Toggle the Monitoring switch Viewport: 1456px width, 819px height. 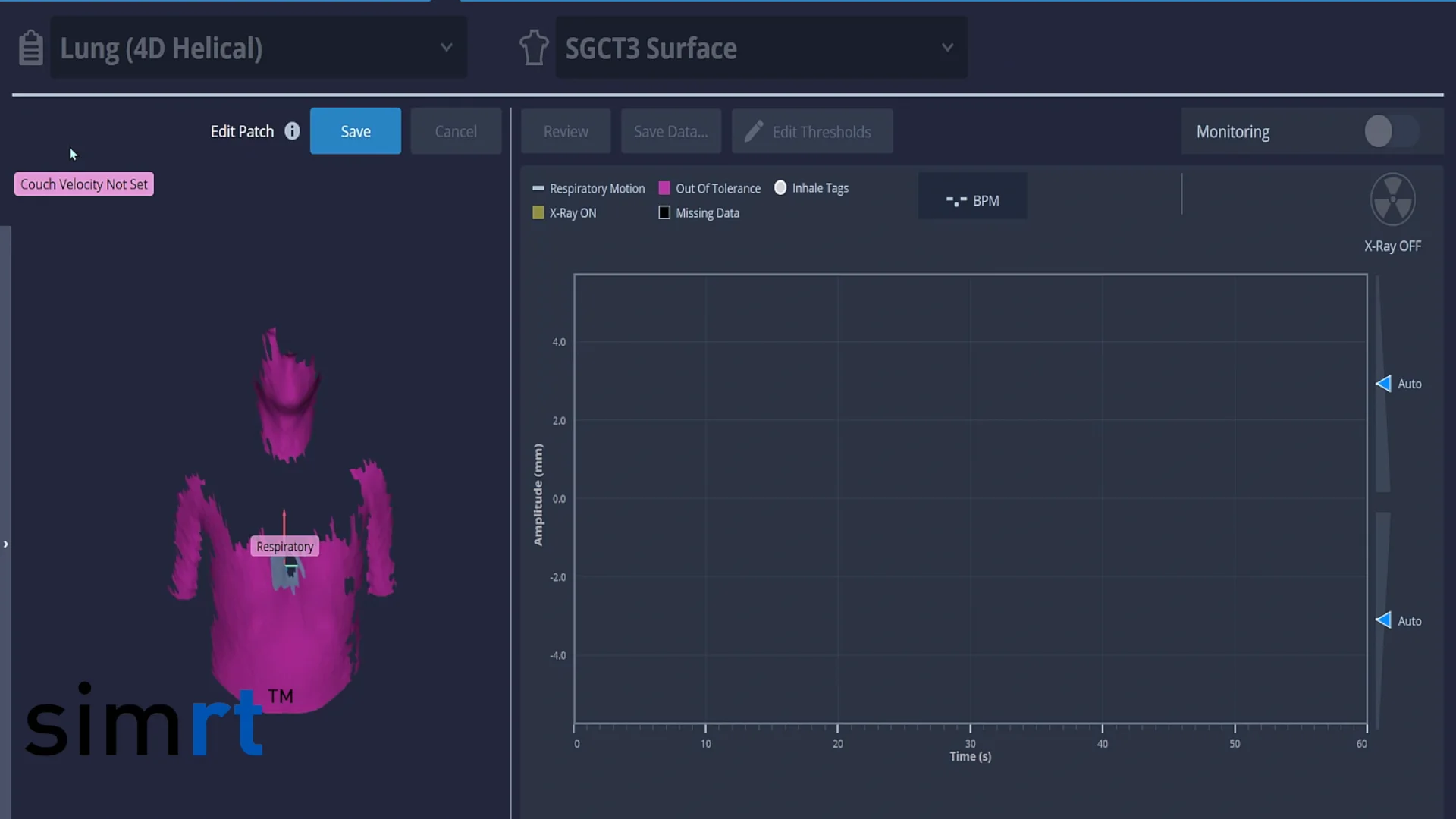coord(1391,131)
